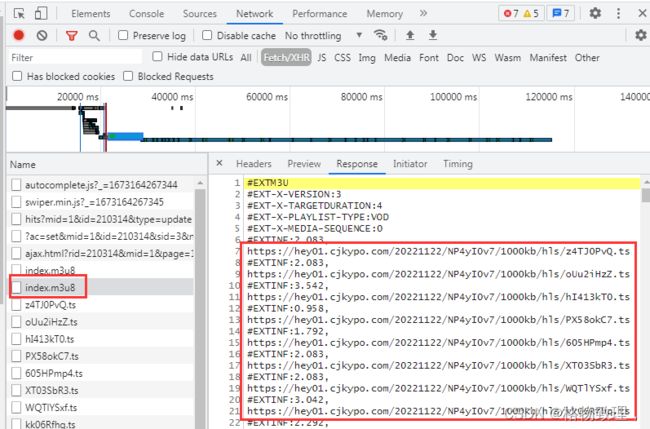Filter requests by Img

click(x=367, y=58)
